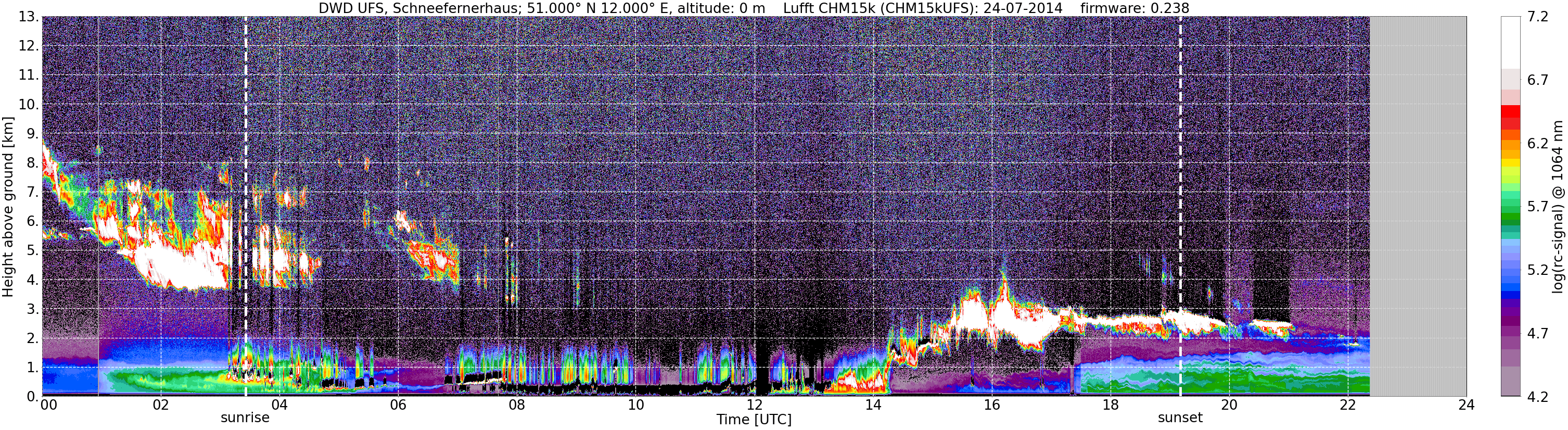1568x430 pixels.
Task: Click the '24' time axis tick label
Action: pos(1465,406)
